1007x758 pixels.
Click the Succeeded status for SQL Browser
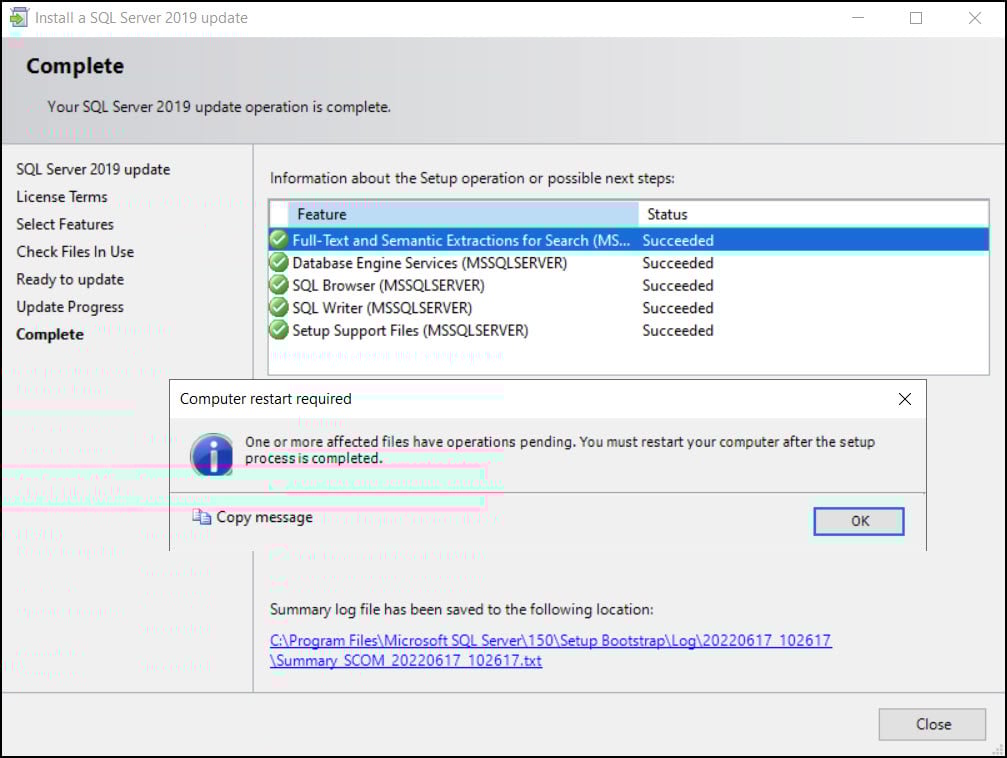click(678, 285)
